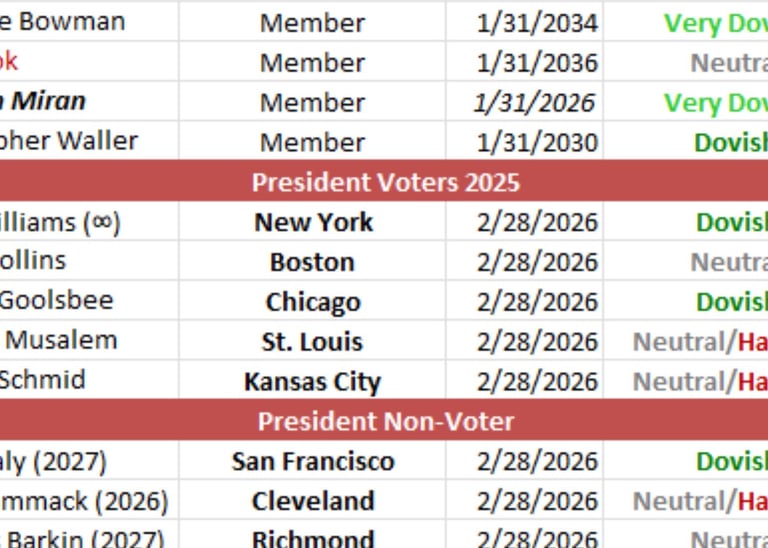Click the Chicago cell

[x=313, y=302]
